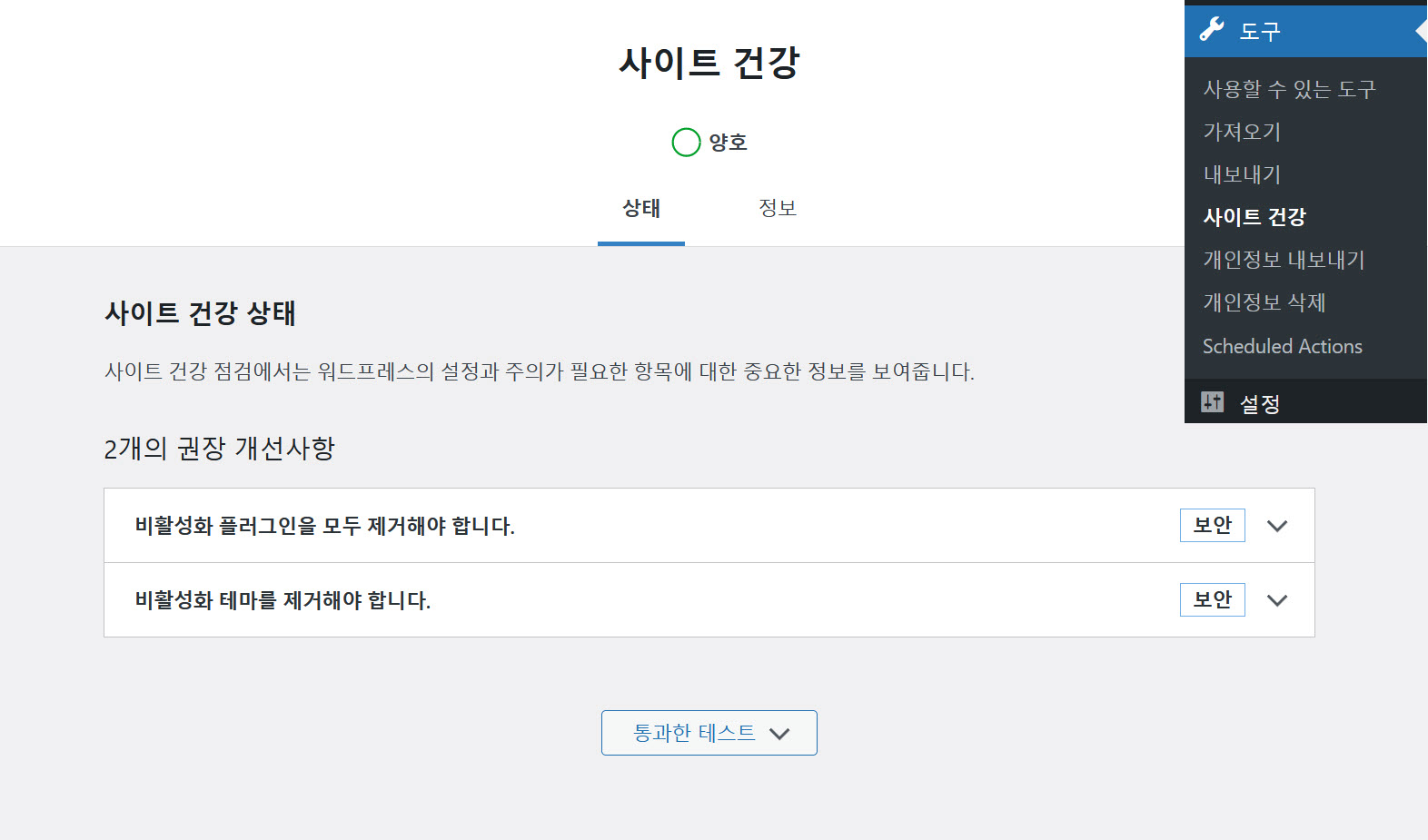Open the 내보내기 menu item
Viewport: 1428px width, 840px height.
(1242, 173)
